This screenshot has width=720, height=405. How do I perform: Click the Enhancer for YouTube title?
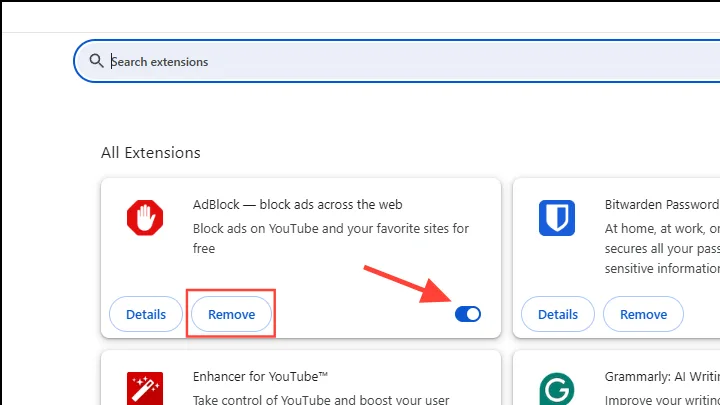click(260, 377)
